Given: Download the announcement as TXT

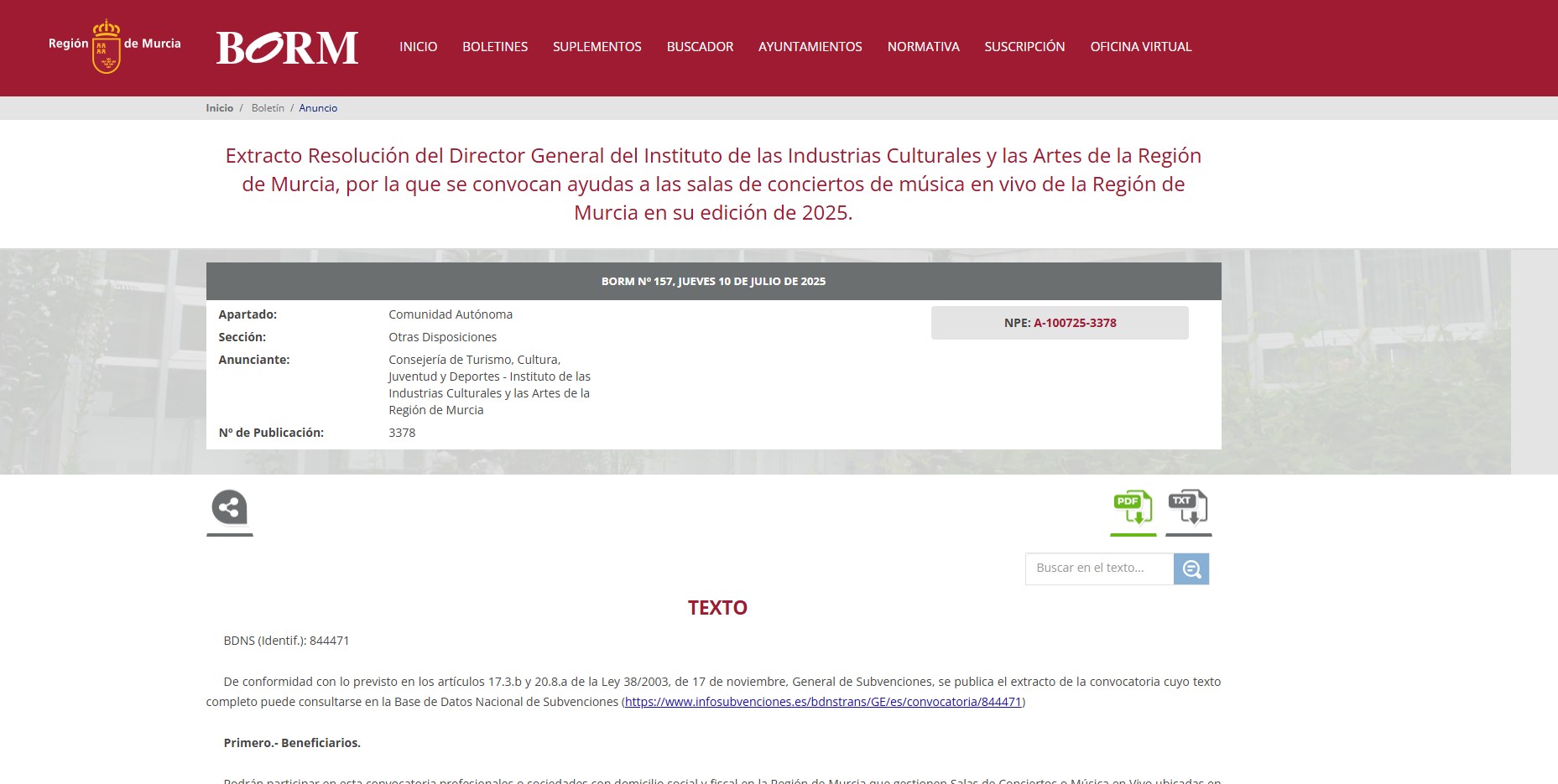Looking at the screenshot, I should [x=1188, y=508].
